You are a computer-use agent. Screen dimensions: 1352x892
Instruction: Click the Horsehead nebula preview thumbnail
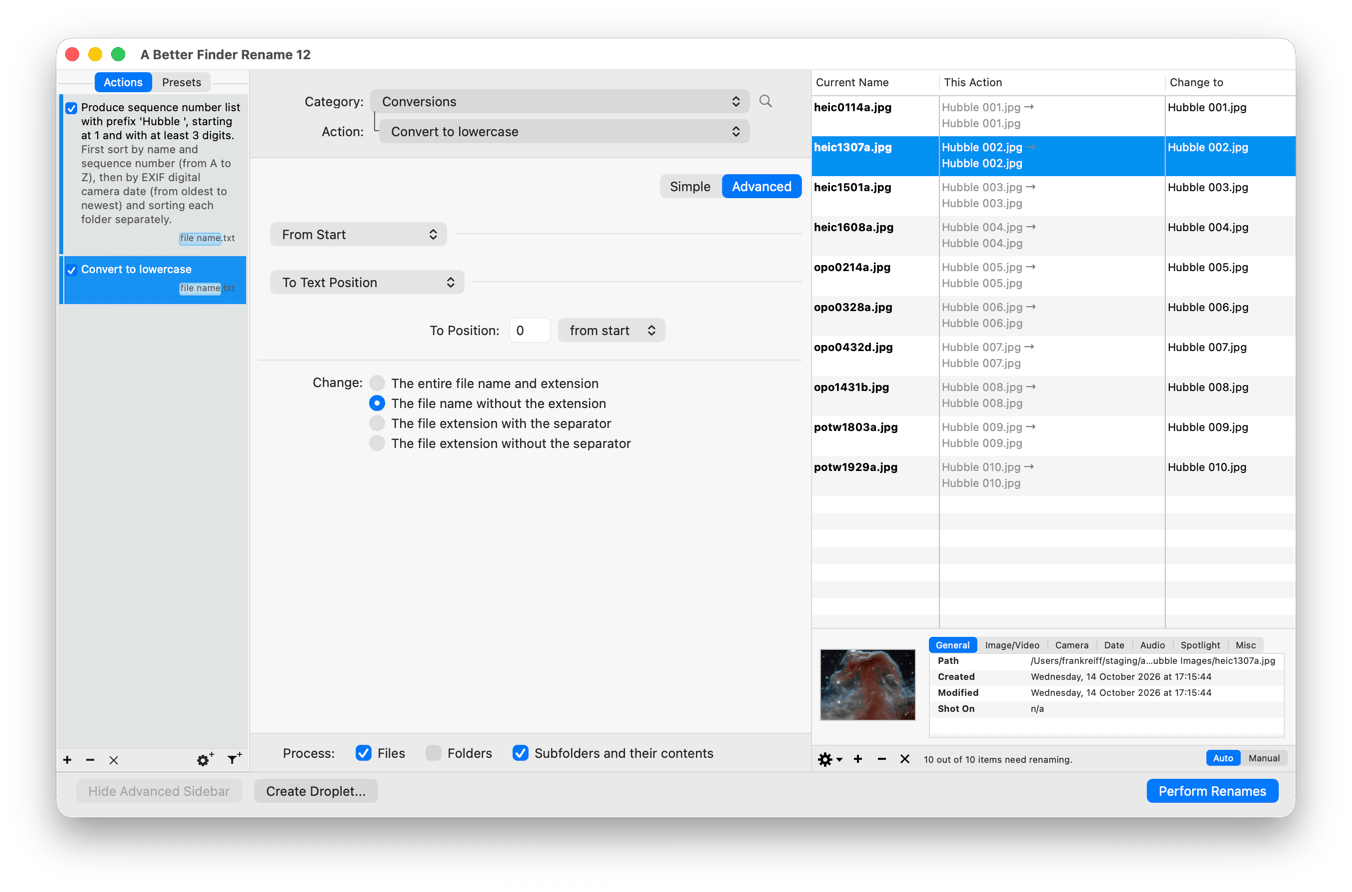(x=868, y=685)
